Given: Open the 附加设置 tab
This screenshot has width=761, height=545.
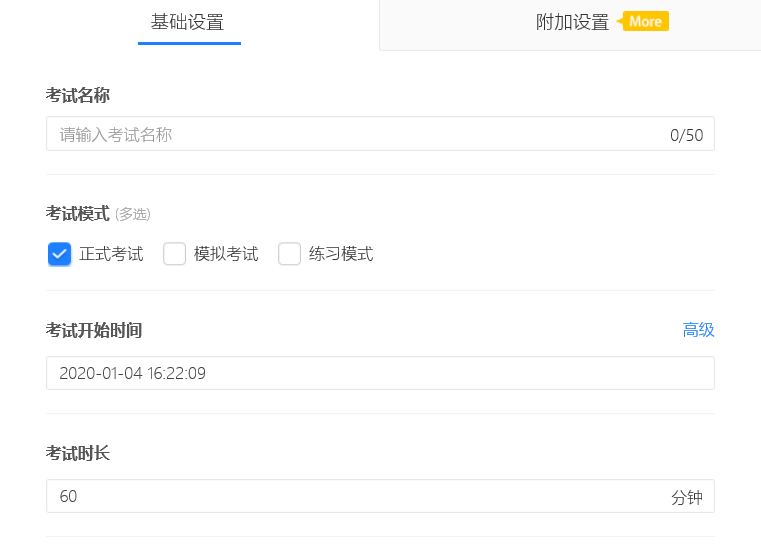Looking at the screenshot, I should coord(572,23).
